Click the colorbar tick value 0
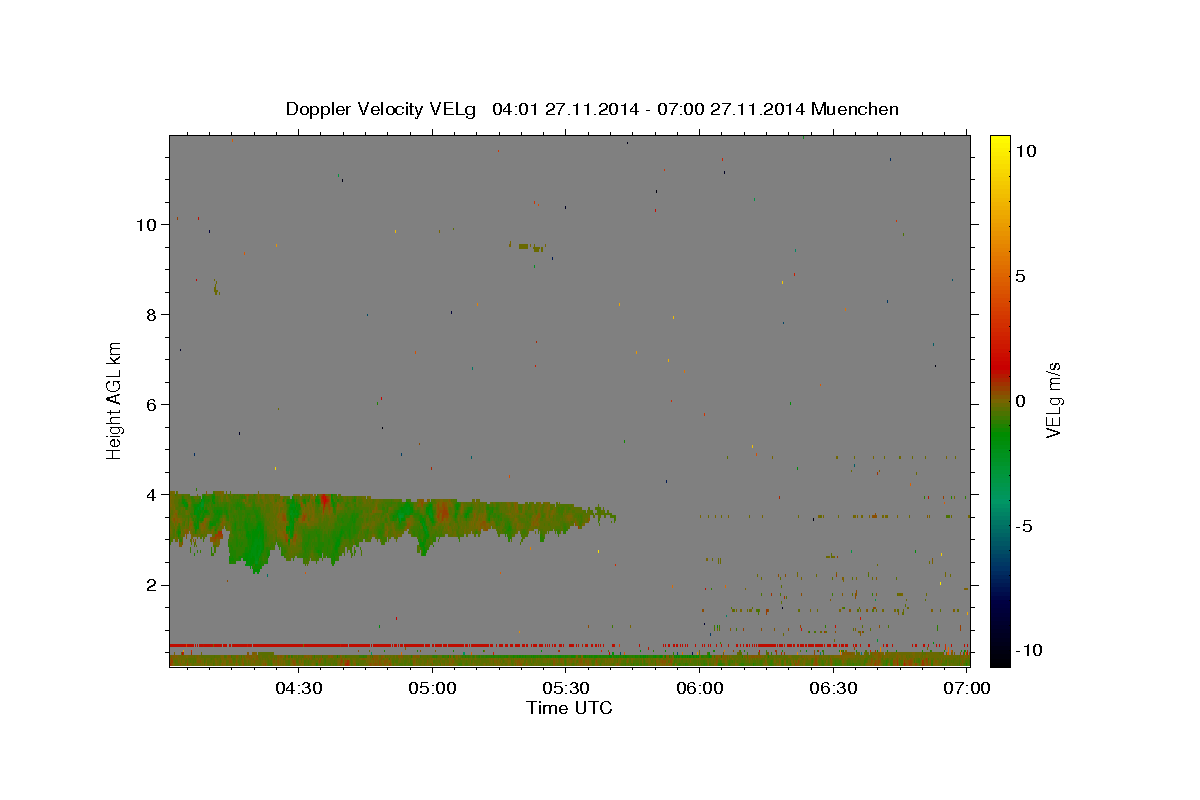Viewport: 1200px width, 800px height. [x=1020, y=401]
